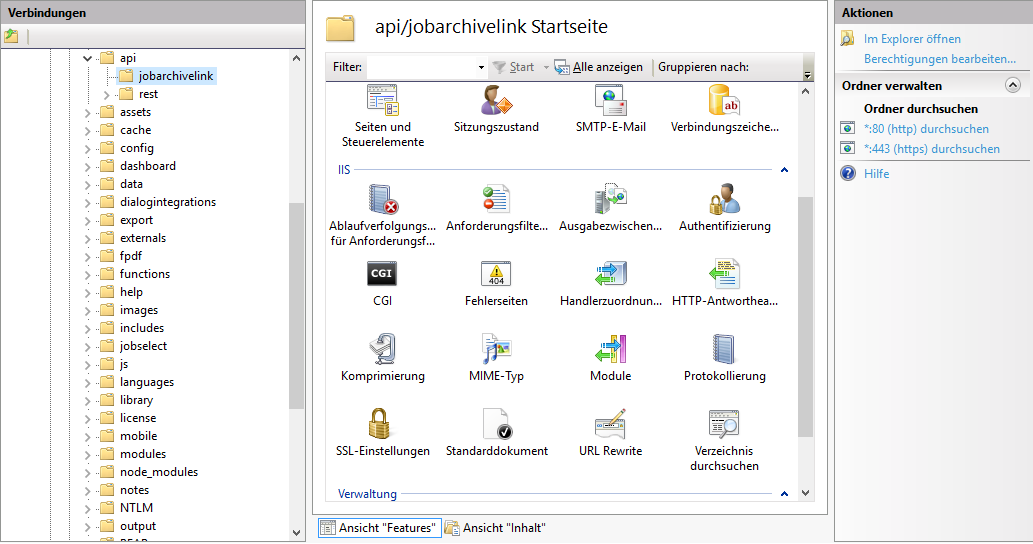1033x544 pixels.
Task: Open the URL Rewrite feature
Action: (610, 424)
